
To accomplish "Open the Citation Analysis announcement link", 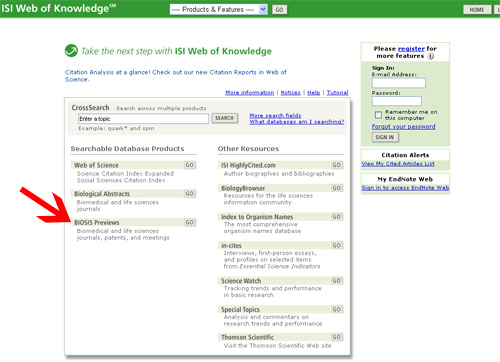I will [x=175, y=76].
